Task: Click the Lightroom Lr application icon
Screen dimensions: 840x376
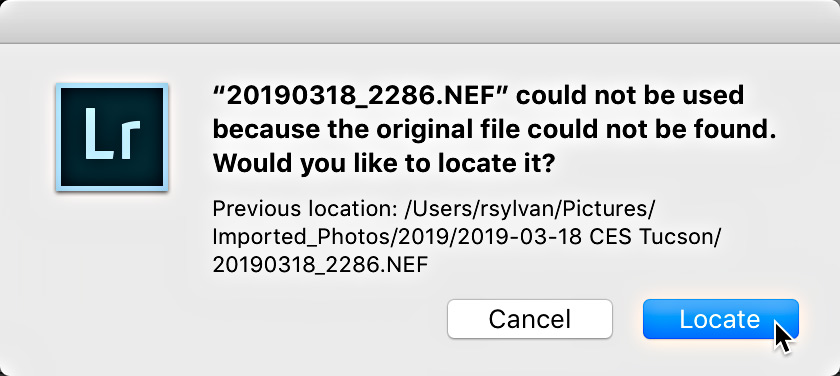Action: click(x=112, y=137)
